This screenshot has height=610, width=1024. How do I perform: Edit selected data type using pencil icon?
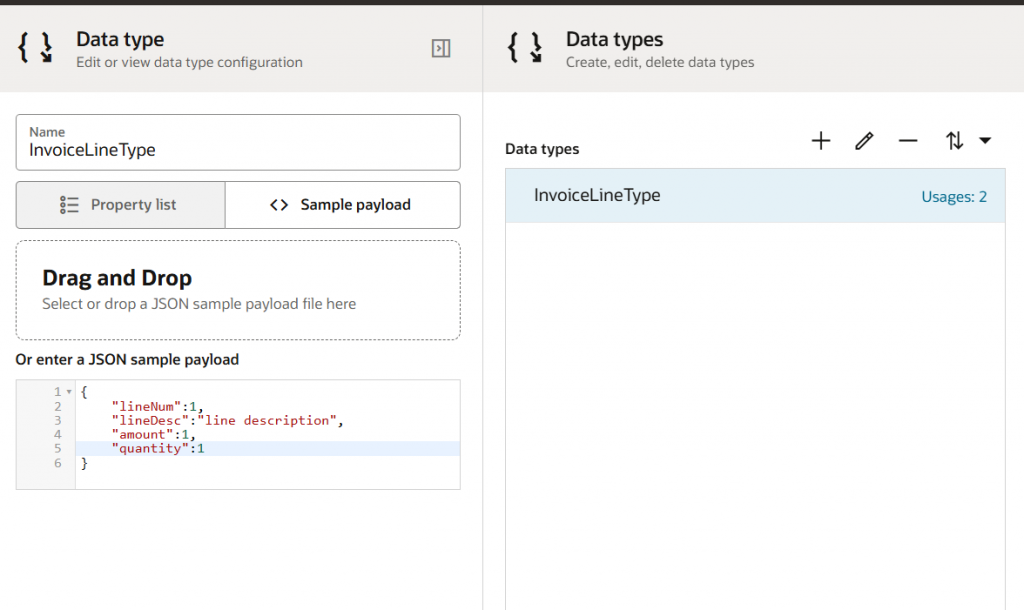point(864,141)
